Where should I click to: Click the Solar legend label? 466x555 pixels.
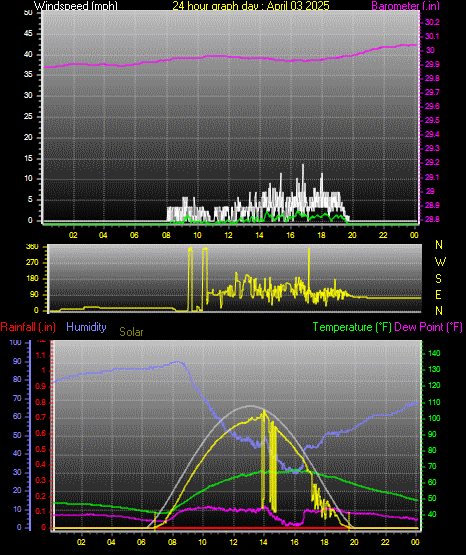[131, 332]
